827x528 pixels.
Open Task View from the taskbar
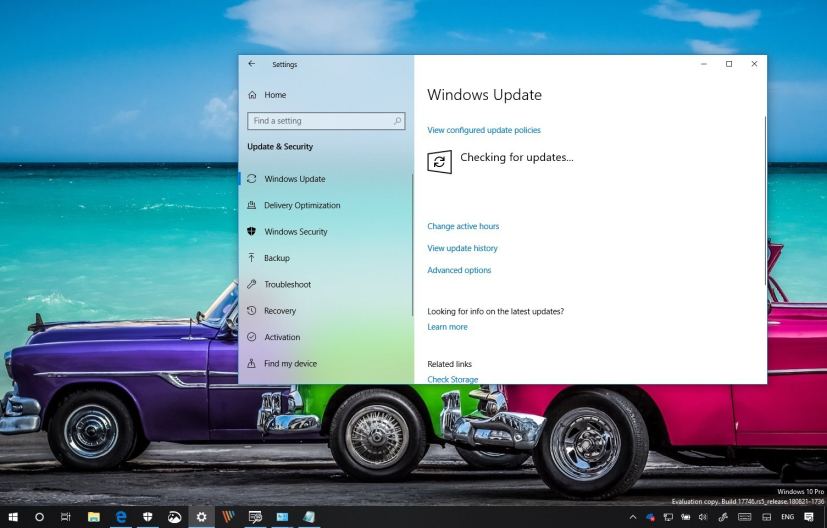[65, 517]
